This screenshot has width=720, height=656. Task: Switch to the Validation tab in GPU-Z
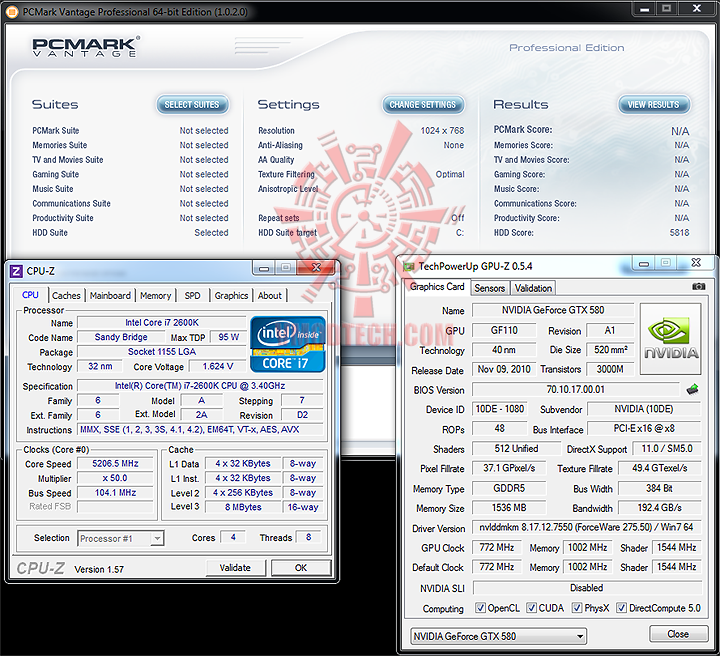pyautogui.click(x=533, y=288)
